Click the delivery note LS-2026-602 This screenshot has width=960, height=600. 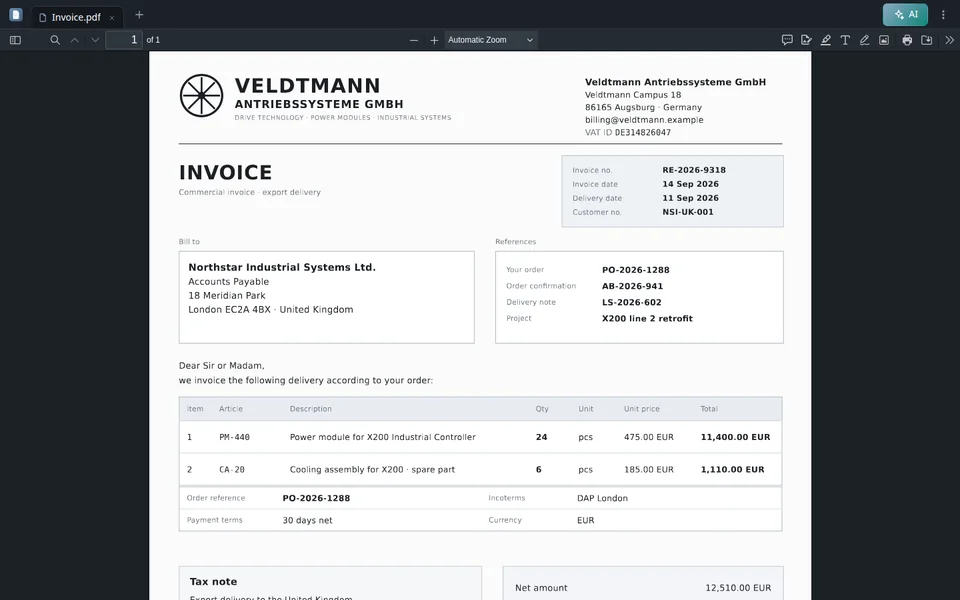click(x=632, y=302)
